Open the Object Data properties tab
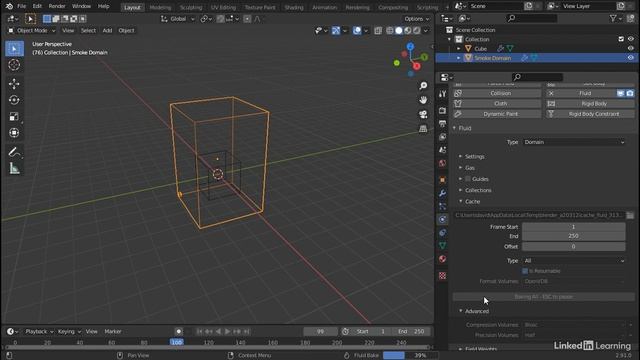Screen dimensions: 640x360 [x=442, y=246]
